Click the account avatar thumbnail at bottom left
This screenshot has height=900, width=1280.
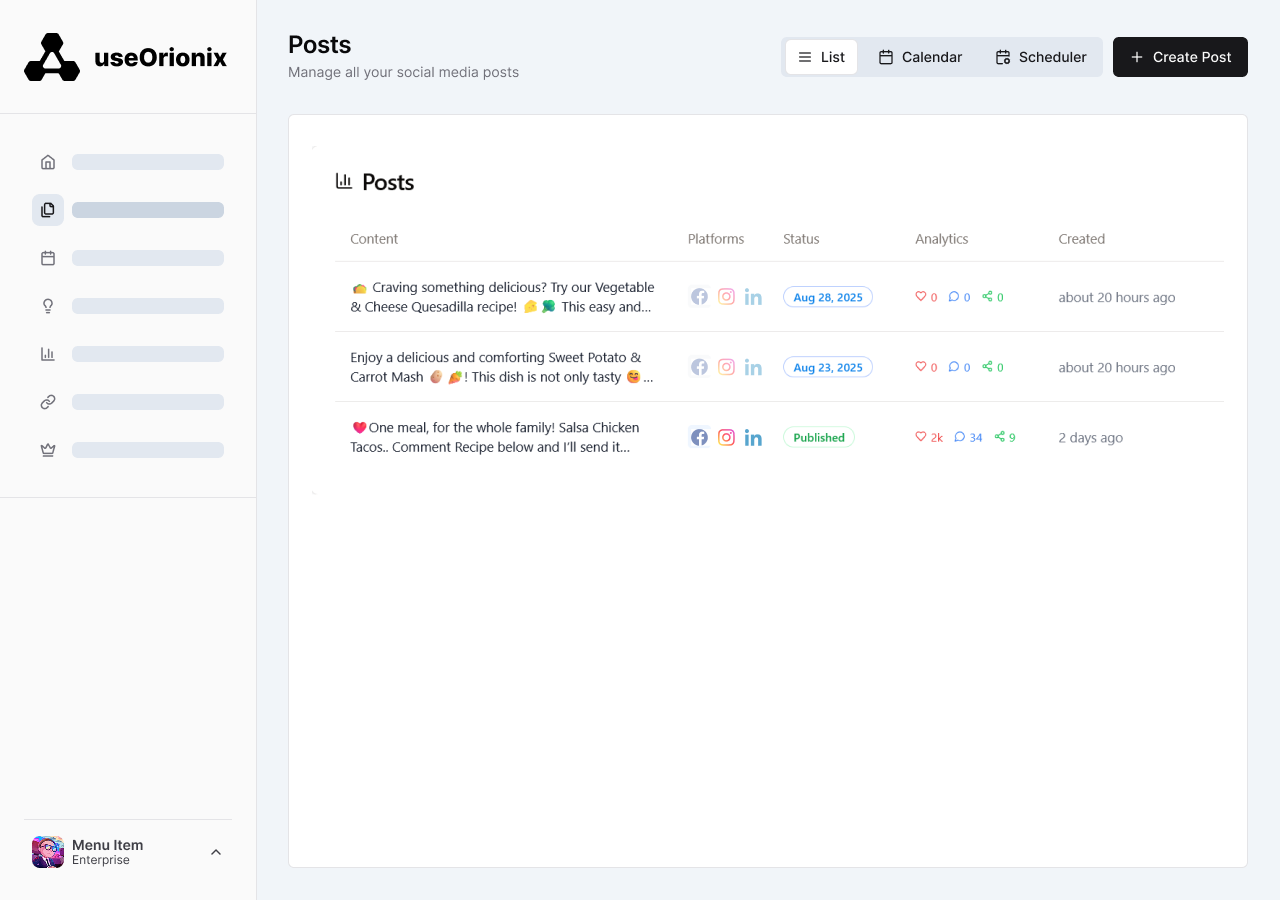(x=47, y=851)
